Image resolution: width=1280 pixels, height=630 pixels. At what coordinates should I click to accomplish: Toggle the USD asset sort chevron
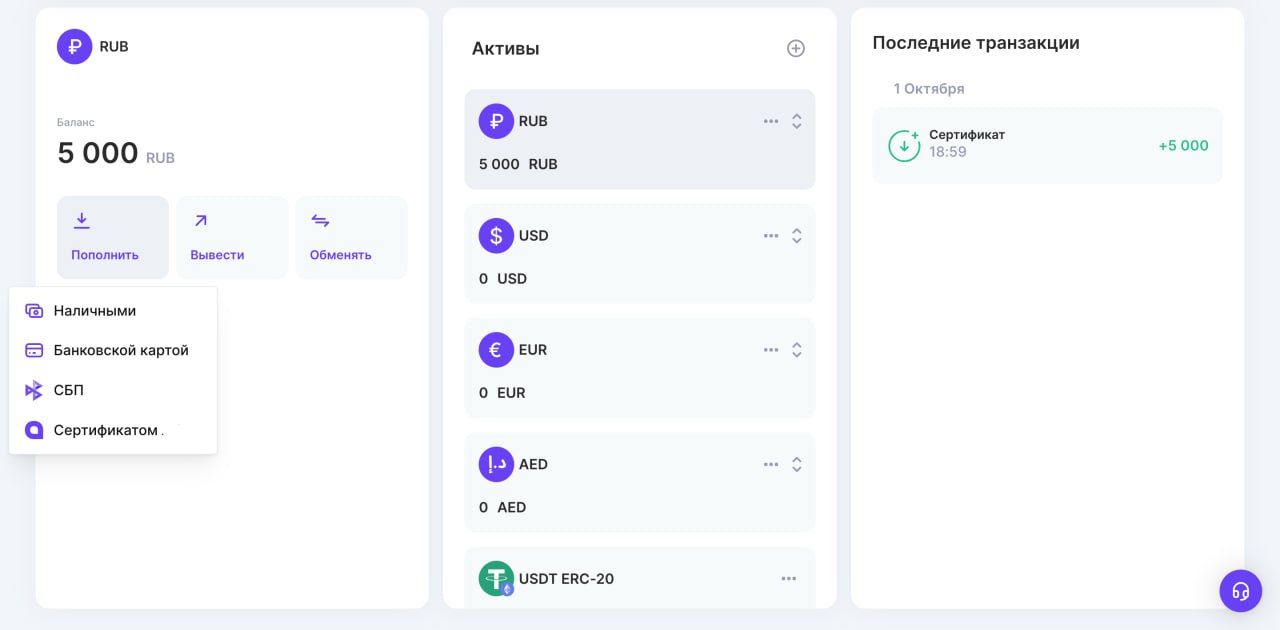[796, 235]
